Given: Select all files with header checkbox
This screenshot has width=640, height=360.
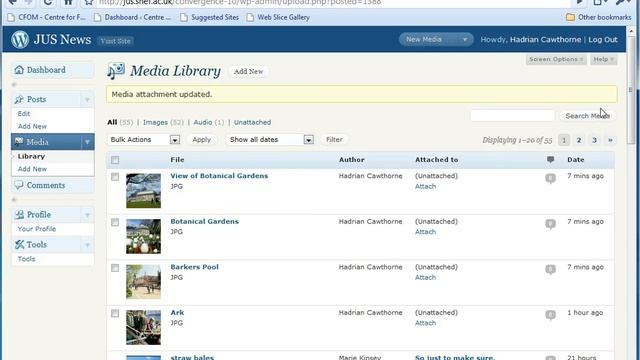Looking at the screenshot, I should (x=115, y=160).
